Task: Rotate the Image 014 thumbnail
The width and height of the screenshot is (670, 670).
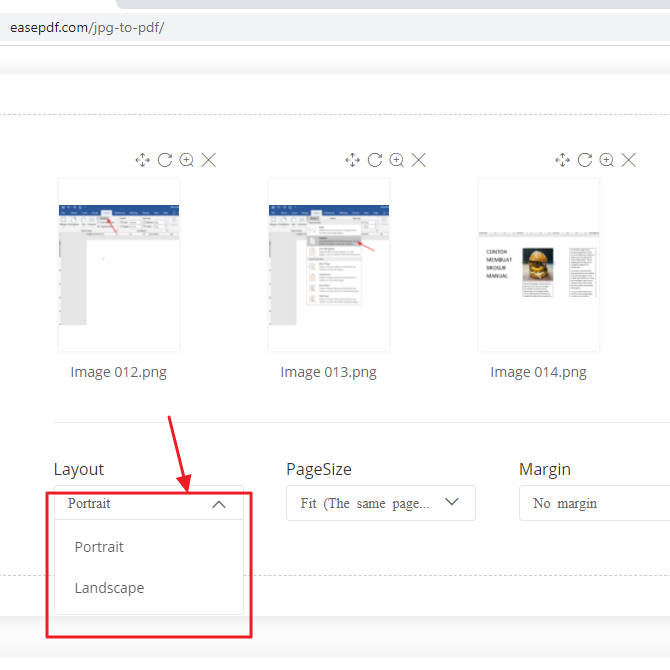Action: 585,160
